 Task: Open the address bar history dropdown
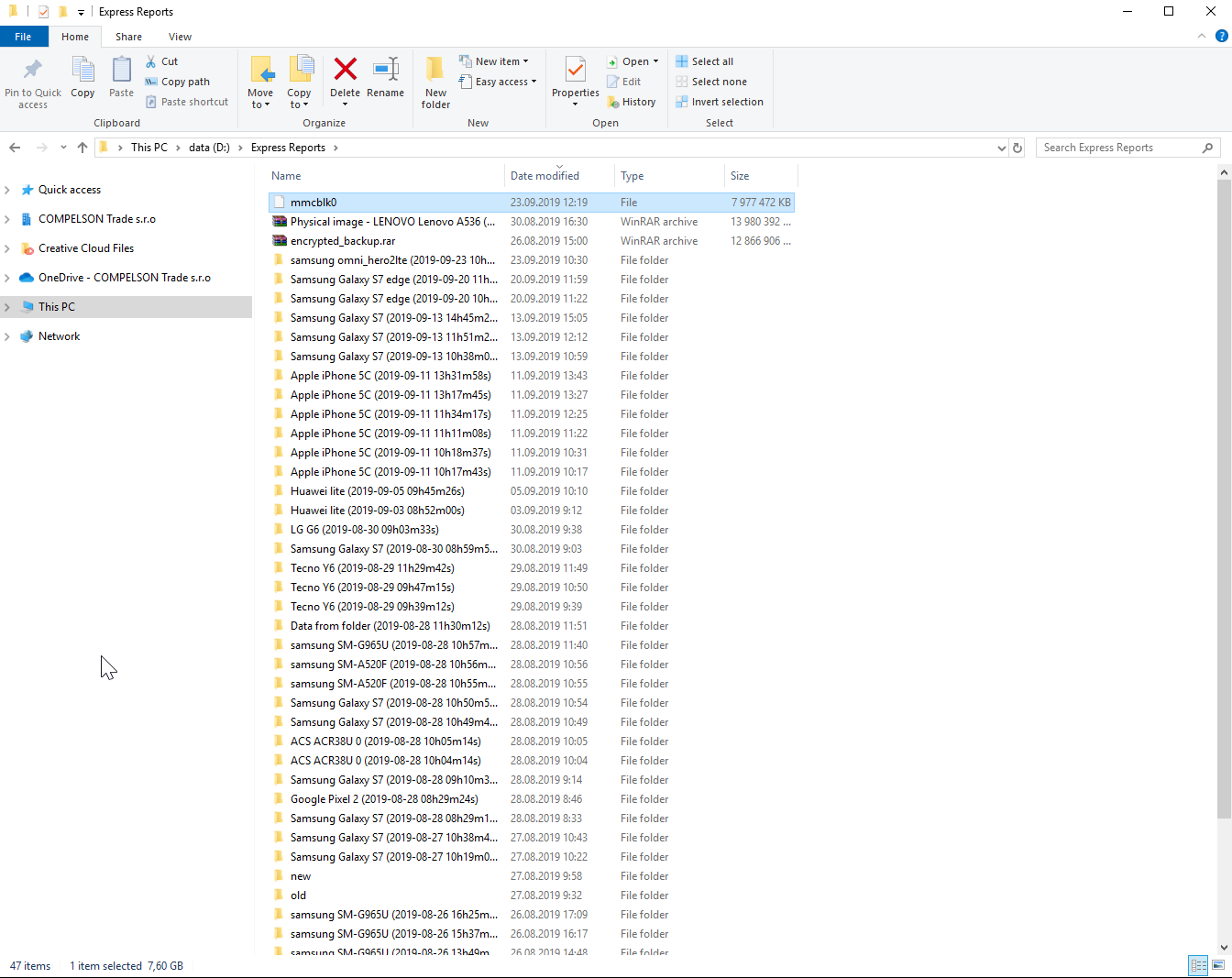coord(1001,148)
